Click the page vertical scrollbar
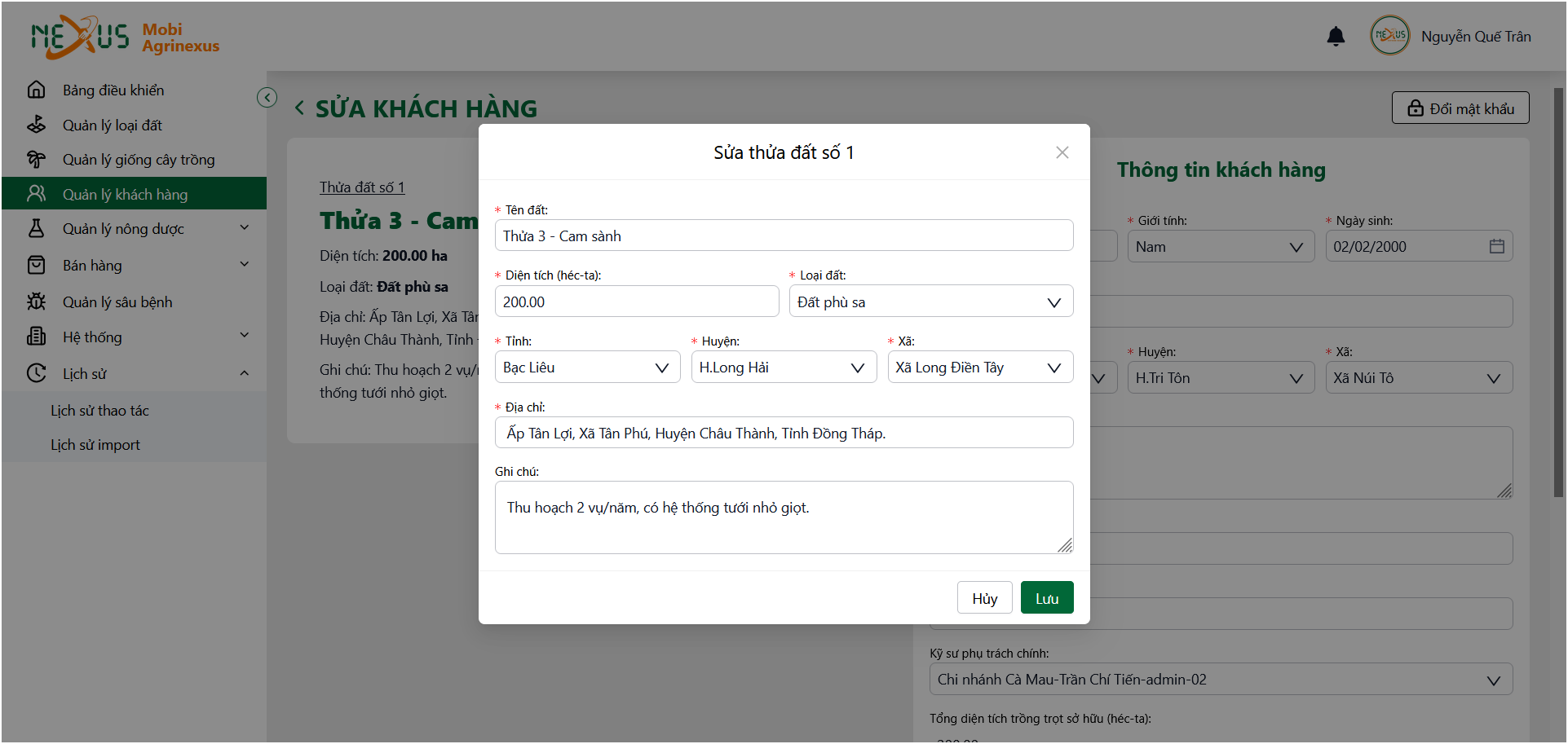This screenshot has height=744, width=1568. point(1558,293)
